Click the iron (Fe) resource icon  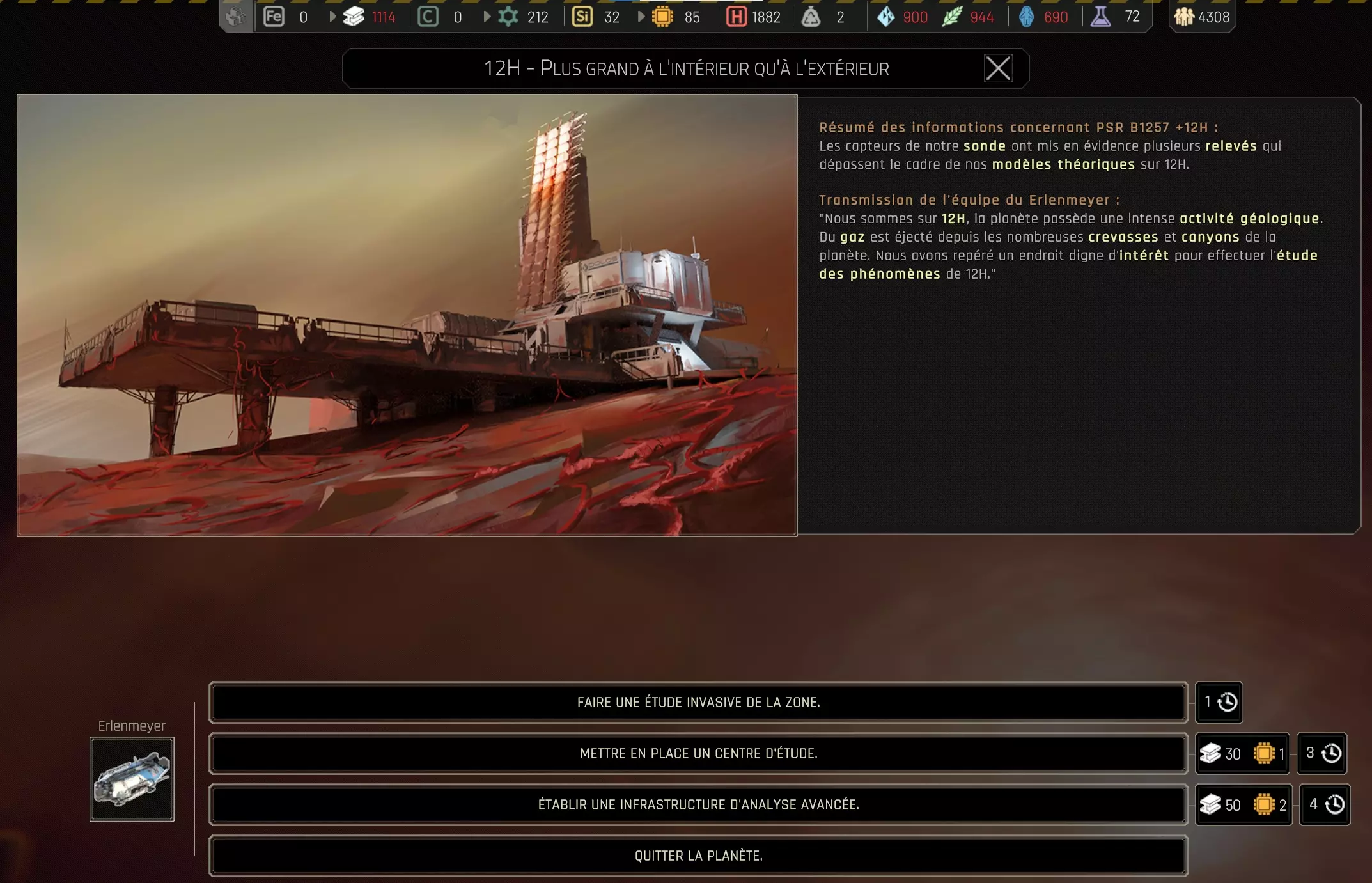coord(274,17)
